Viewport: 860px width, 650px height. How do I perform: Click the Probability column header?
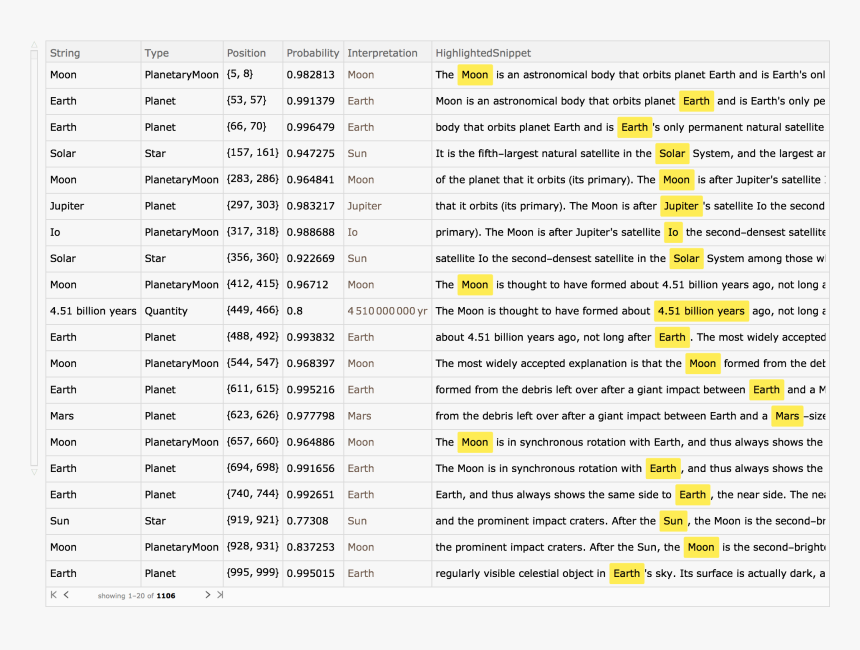click(313, 53)
